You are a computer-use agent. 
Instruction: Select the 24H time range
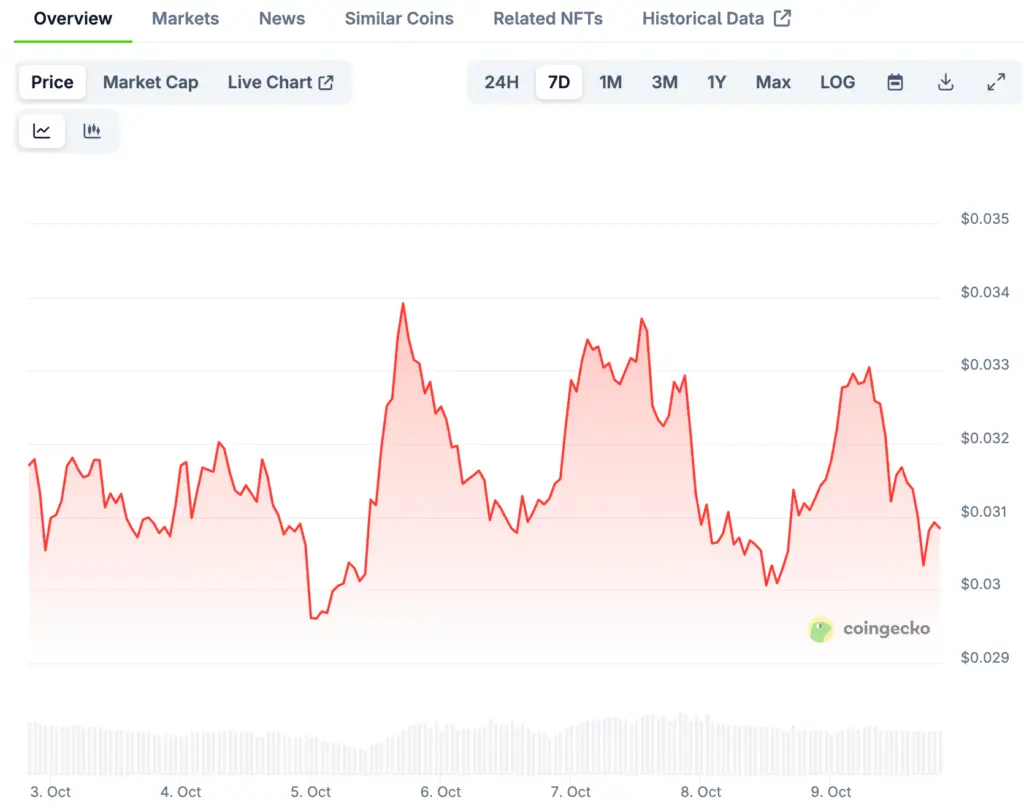point(501,82)
